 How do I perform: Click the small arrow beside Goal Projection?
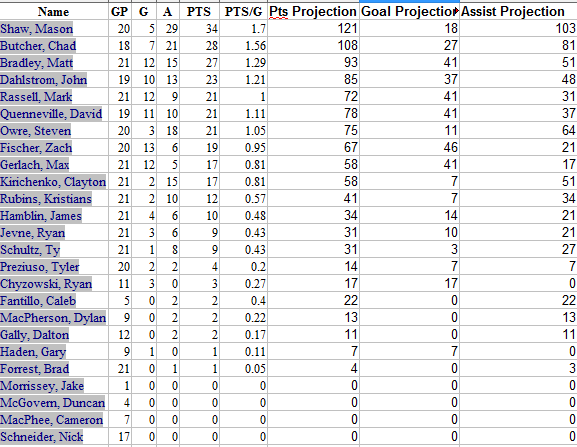point(457,12)
